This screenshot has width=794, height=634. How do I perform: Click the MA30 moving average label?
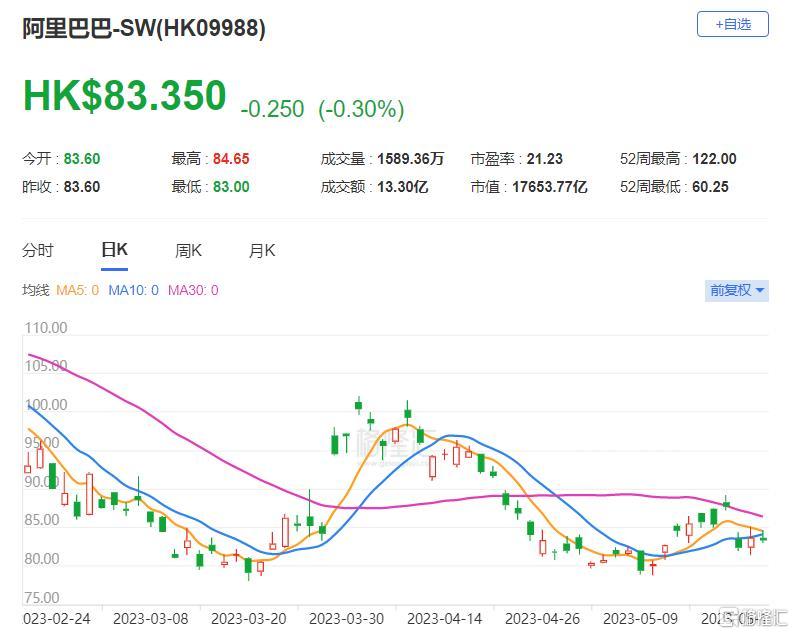click(193, 290)
